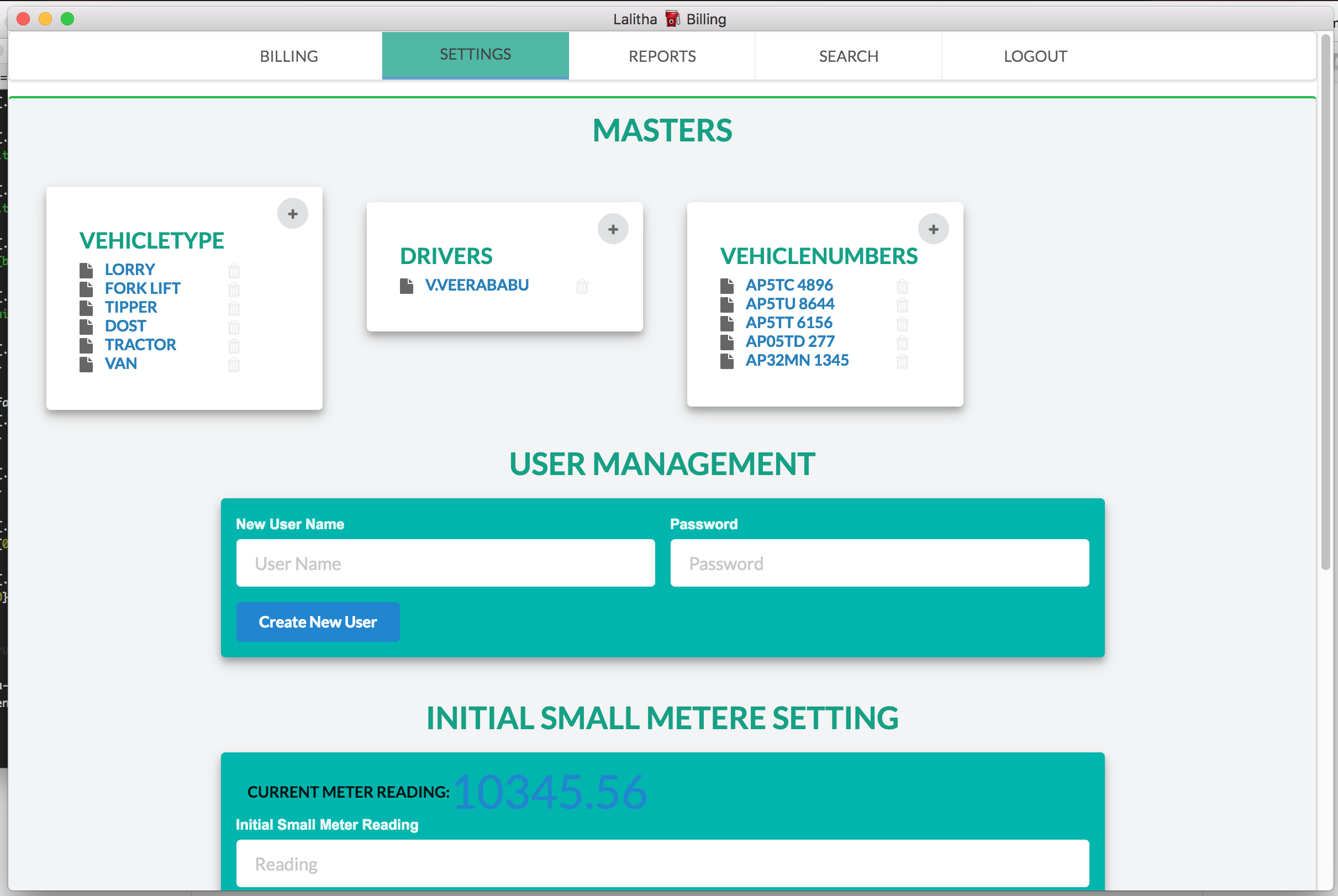Viewport: 1338px width, 896px height.
Task: Delete vehicle number AP5TC 4896
Action: point(902,286)
